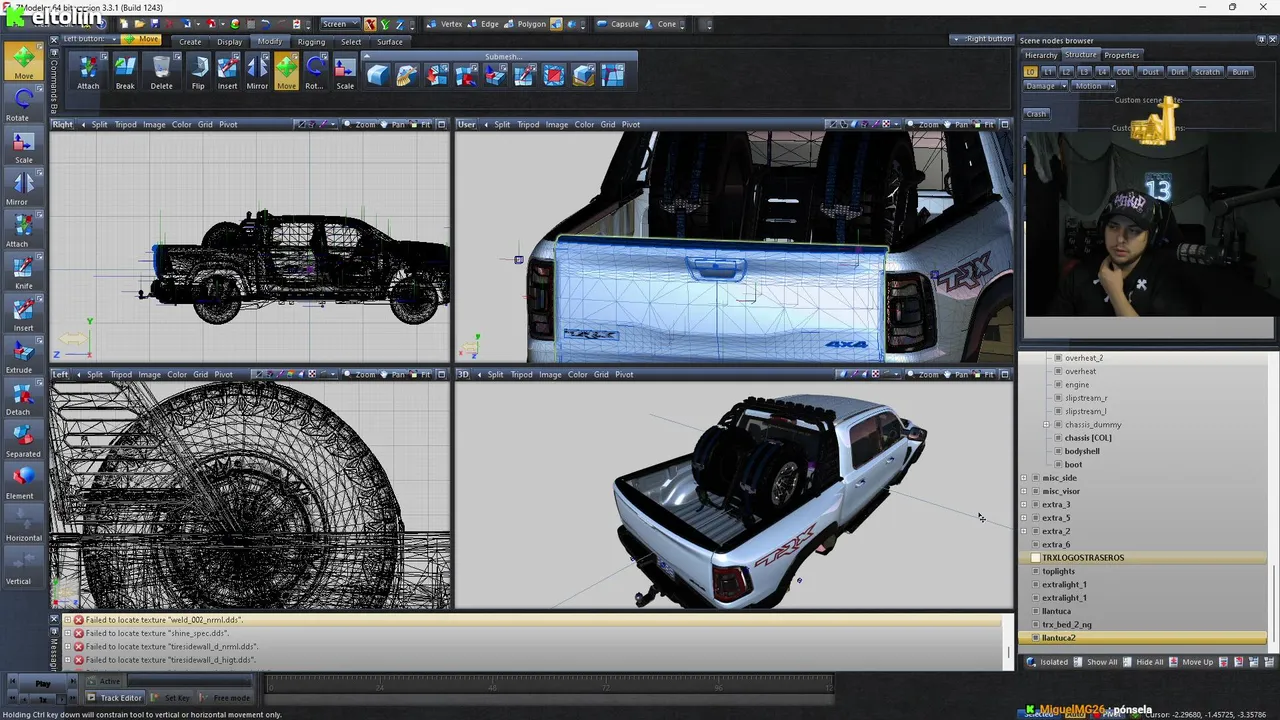Screen dimensions: 1280x720
Task: Click the Play button in the timeline
Action: pos(43,684)
